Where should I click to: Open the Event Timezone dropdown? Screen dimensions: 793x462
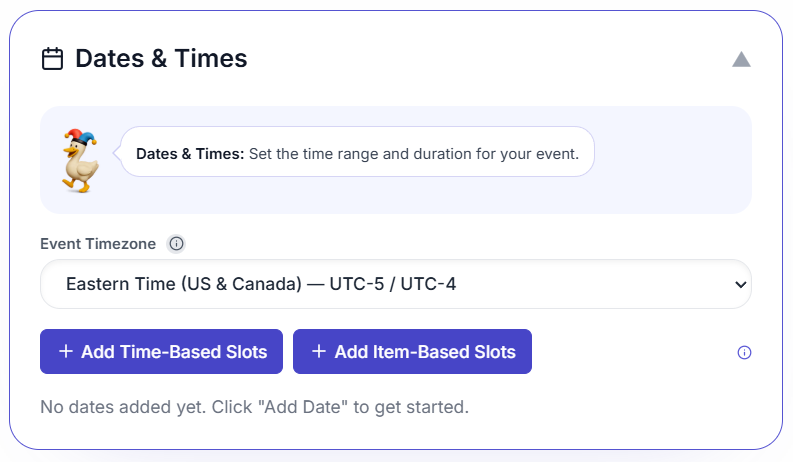[x=395, y=284]
